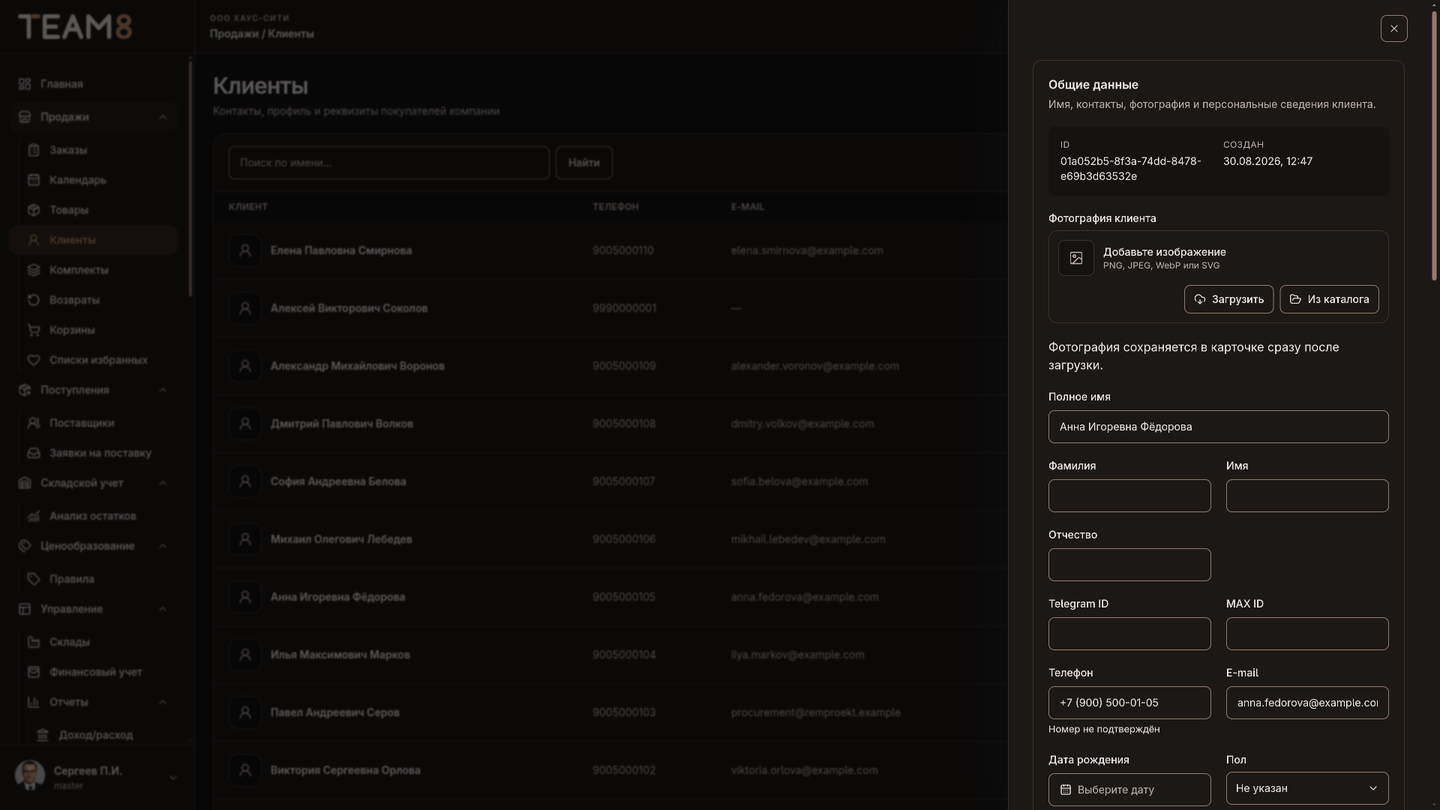Open user menu chevron beside Сергеев П.И.
Image resolution: width=1440 pixels, height=810 pixels.
[x=172, y=777]
